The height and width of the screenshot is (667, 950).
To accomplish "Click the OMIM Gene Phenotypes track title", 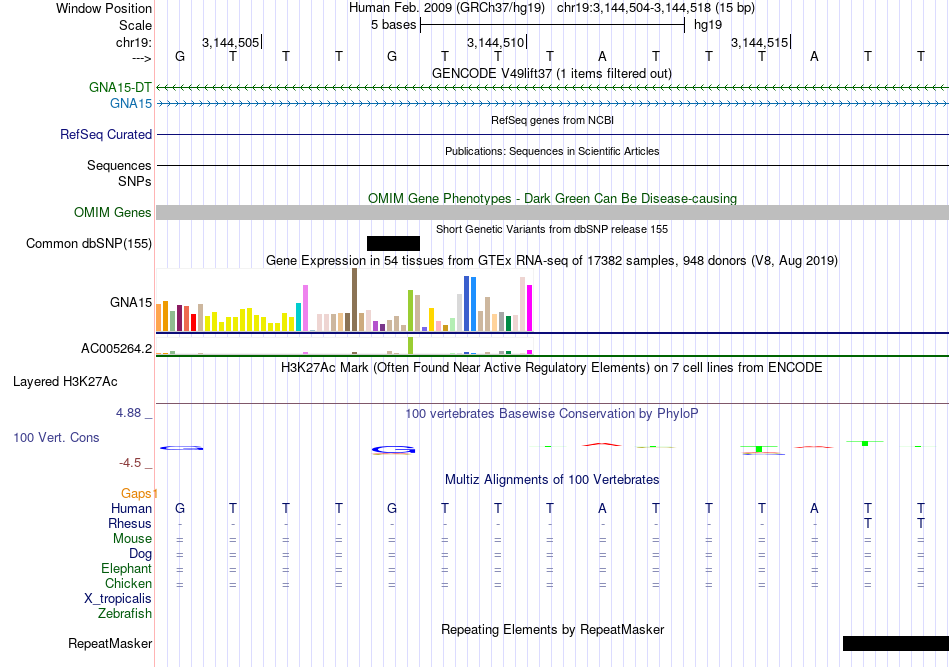I will point(552,198).
